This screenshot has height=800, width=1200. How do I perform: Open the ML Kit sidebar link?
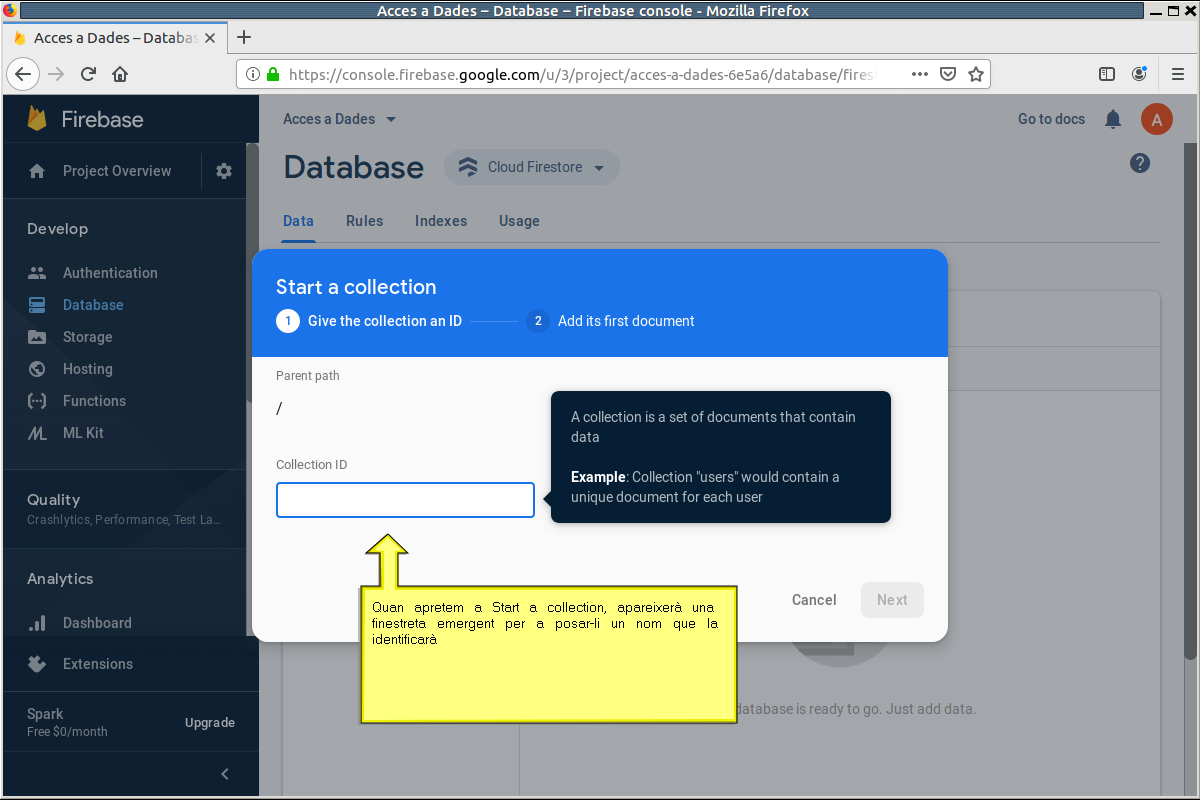83,433
